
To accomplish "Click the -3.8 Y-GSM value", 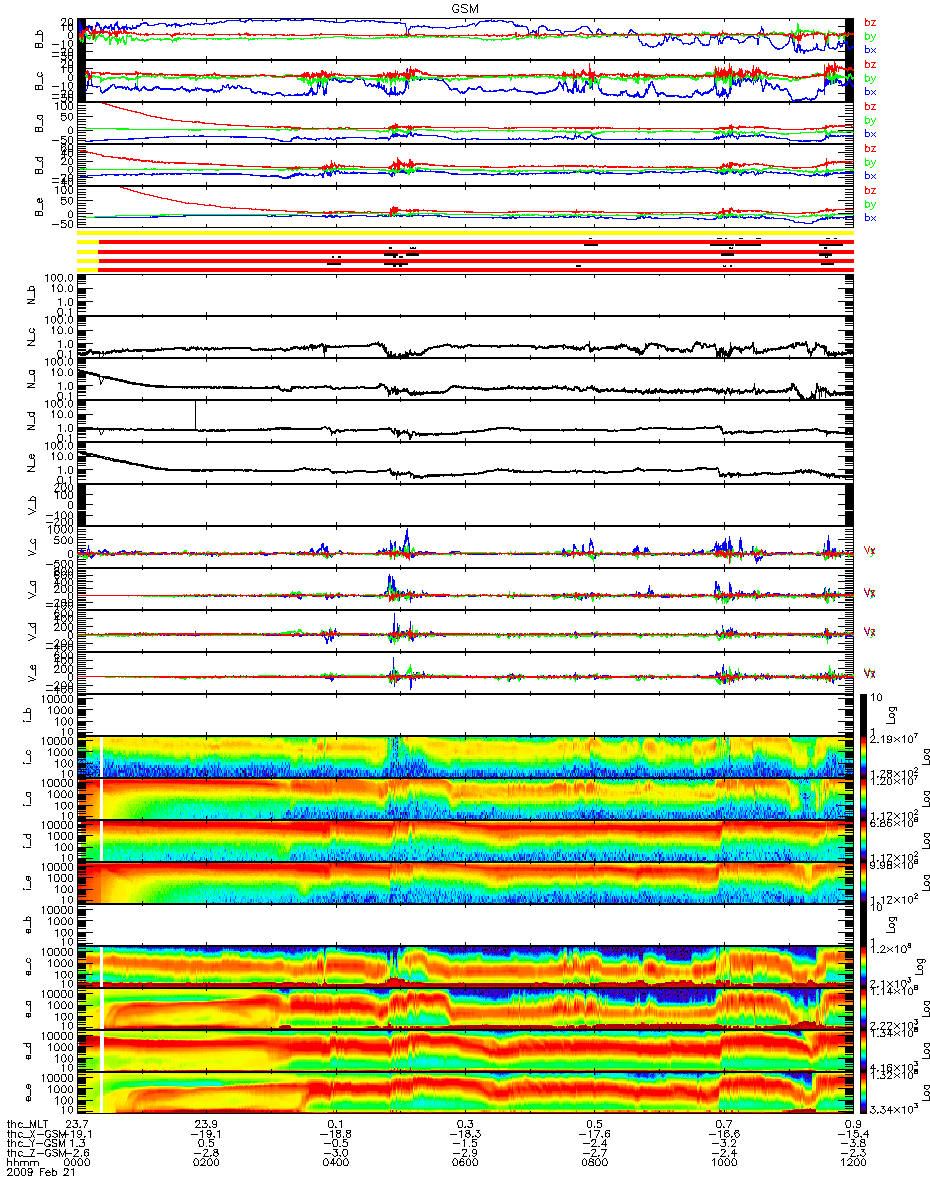I will [x=853, y=1145].
